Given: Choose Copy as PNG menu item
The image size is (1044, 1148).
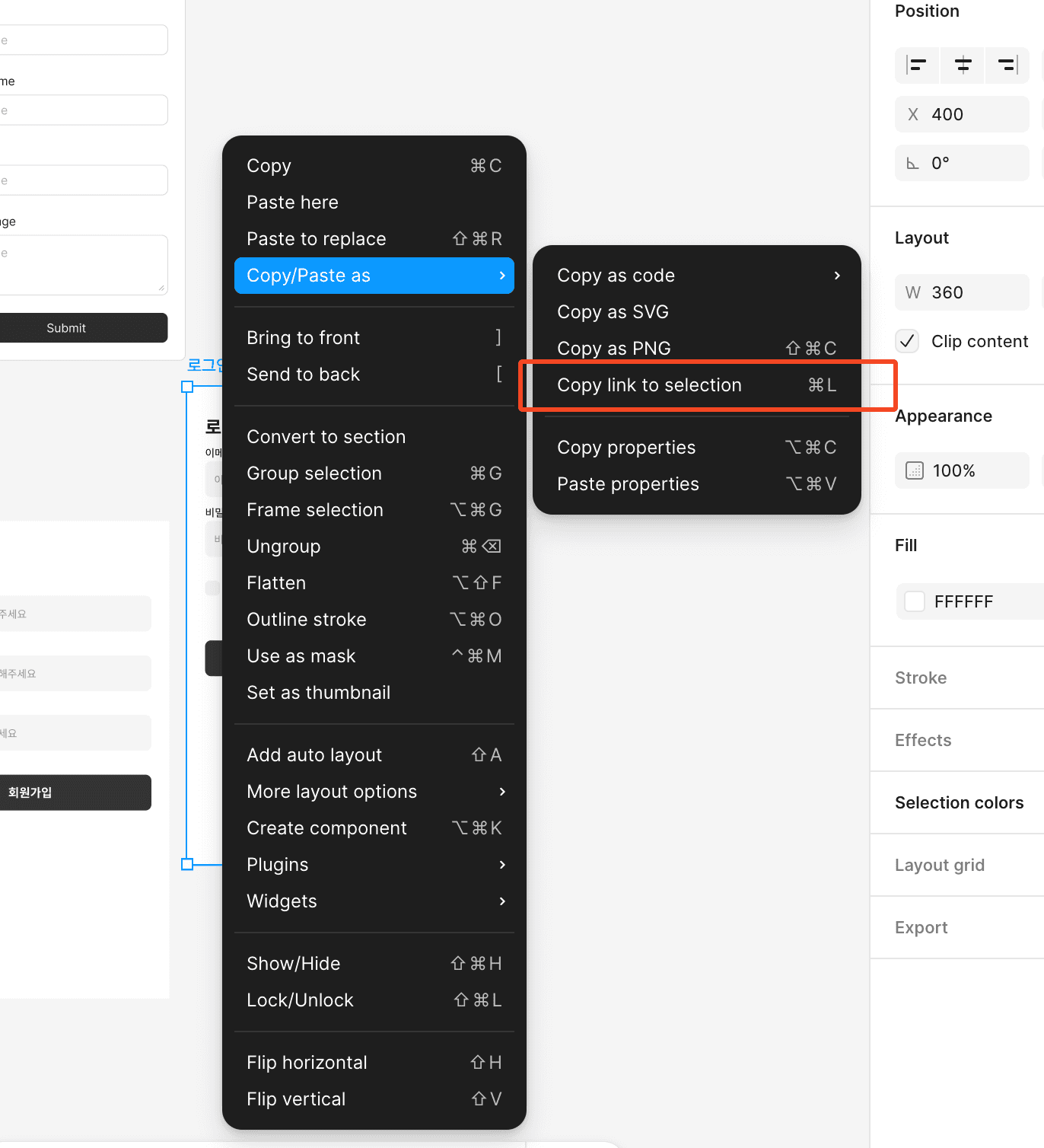Looking at the screenshot, I should point(696,349).
